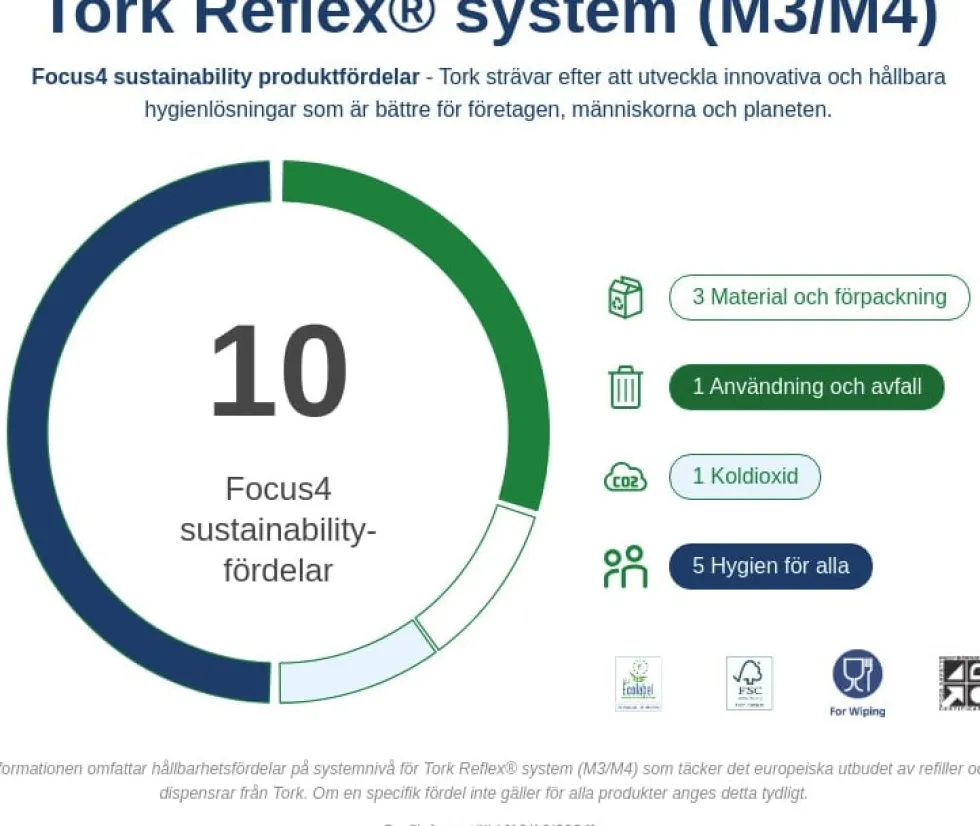This screenshot has height=826, width=980.
Task: Select '1 Användning och avfall' pill
Action: [x=807, y=387]
